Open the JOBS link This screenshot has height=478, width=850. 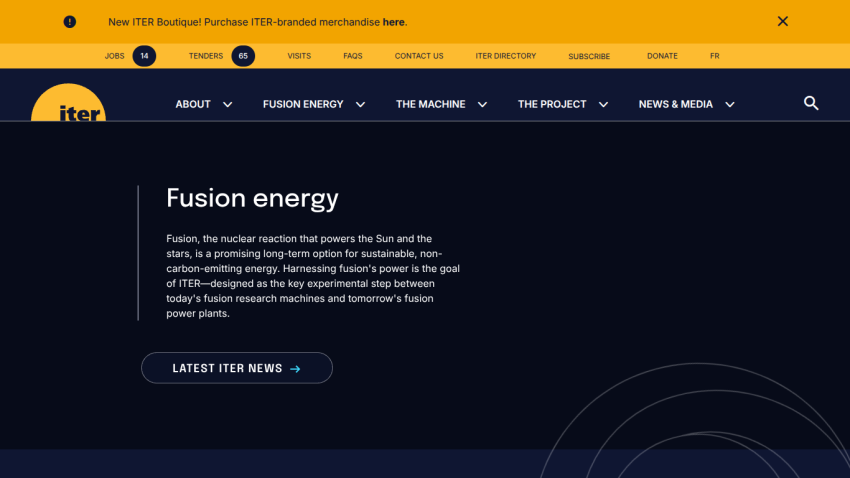(114, 56)
